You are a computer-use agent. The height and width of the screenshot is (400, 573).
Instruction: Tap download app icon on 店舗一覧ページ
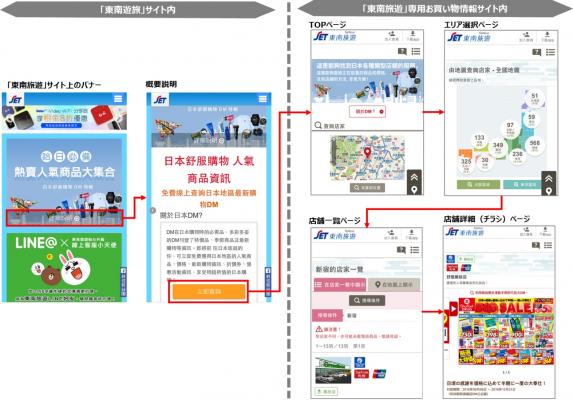click(x=411, y=235)
